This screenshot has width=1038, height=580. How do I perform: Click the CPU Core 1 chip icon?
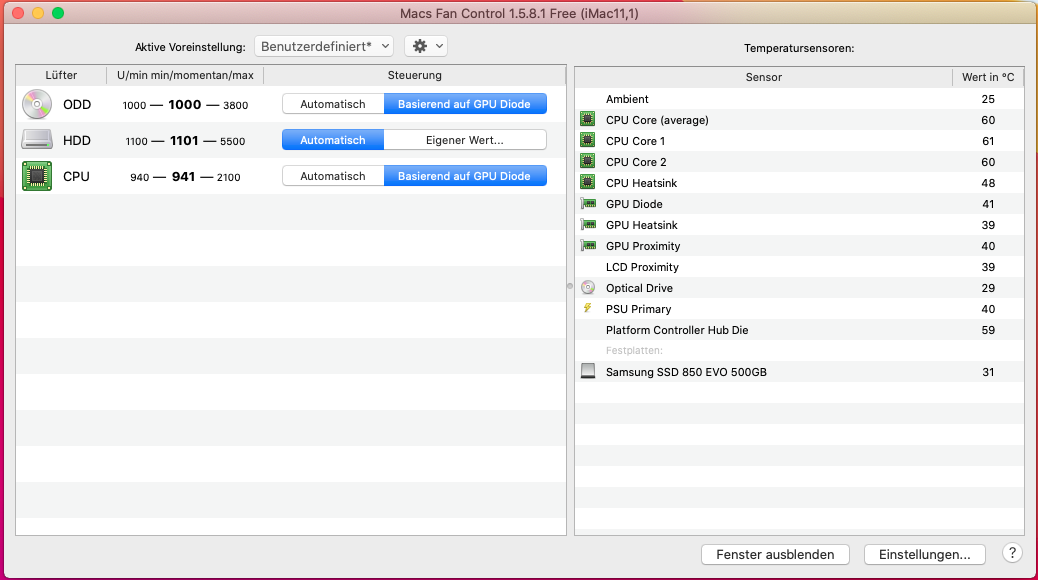587,140
